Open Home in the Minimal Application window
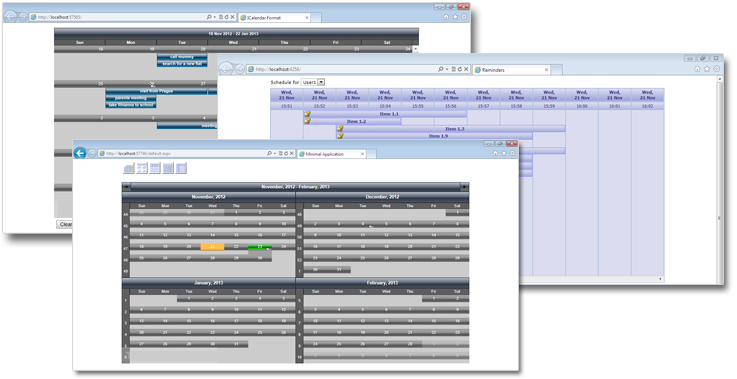This screenshot has width=737, height=379. 495,153
